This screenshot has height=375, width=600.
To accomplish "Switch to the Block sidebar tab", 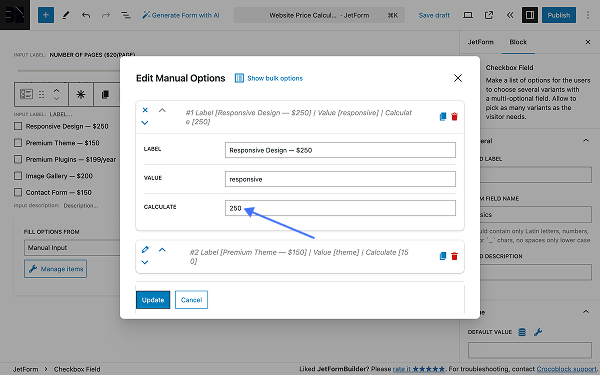I will pyautogui.click(x=518, y=42).
